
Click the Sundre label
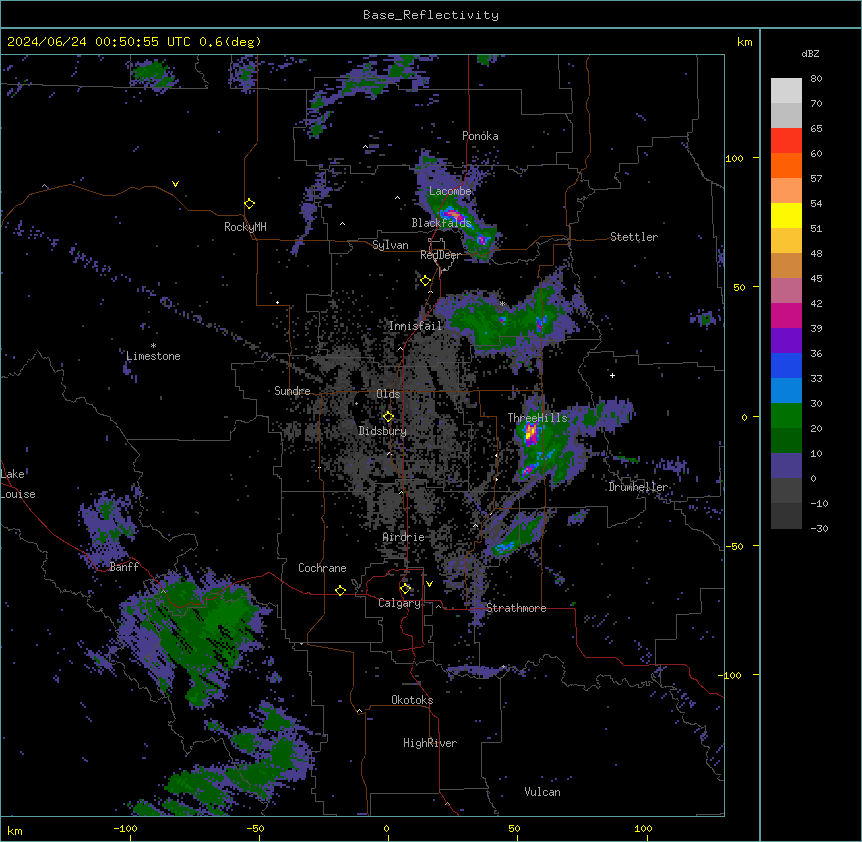292,391
